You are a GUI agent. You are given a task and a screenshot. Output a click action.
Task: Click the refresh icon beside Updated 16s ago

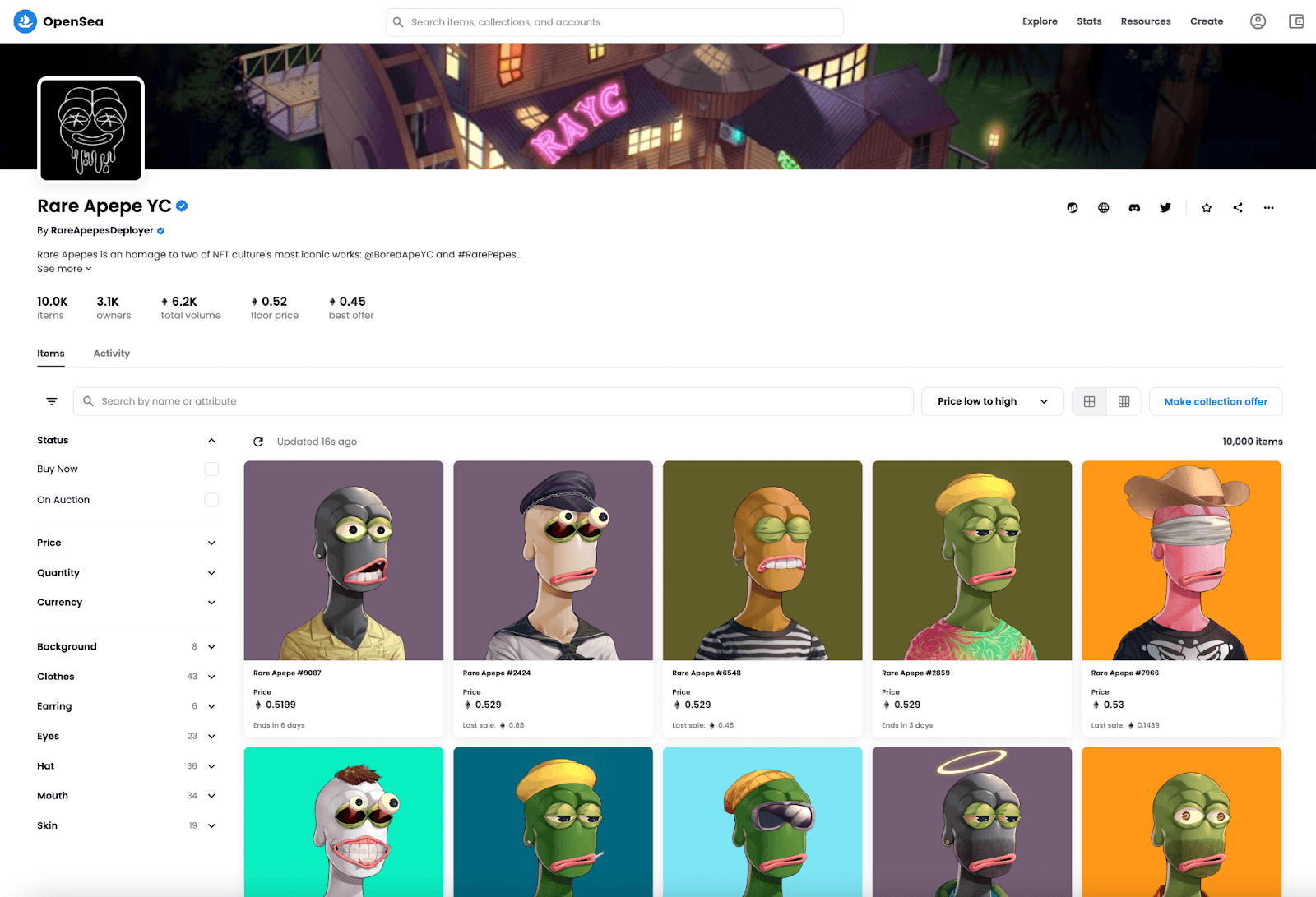(258, 442)
